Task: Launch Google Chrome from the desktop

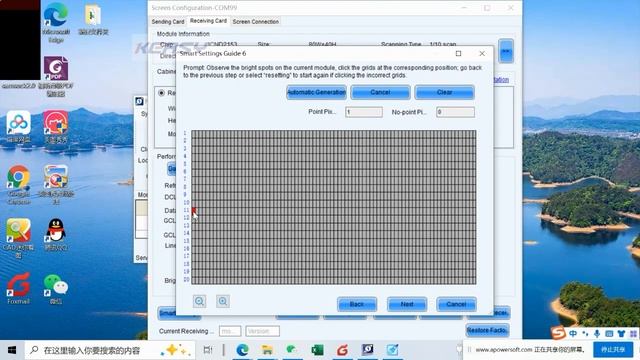Action: (18, 184)
